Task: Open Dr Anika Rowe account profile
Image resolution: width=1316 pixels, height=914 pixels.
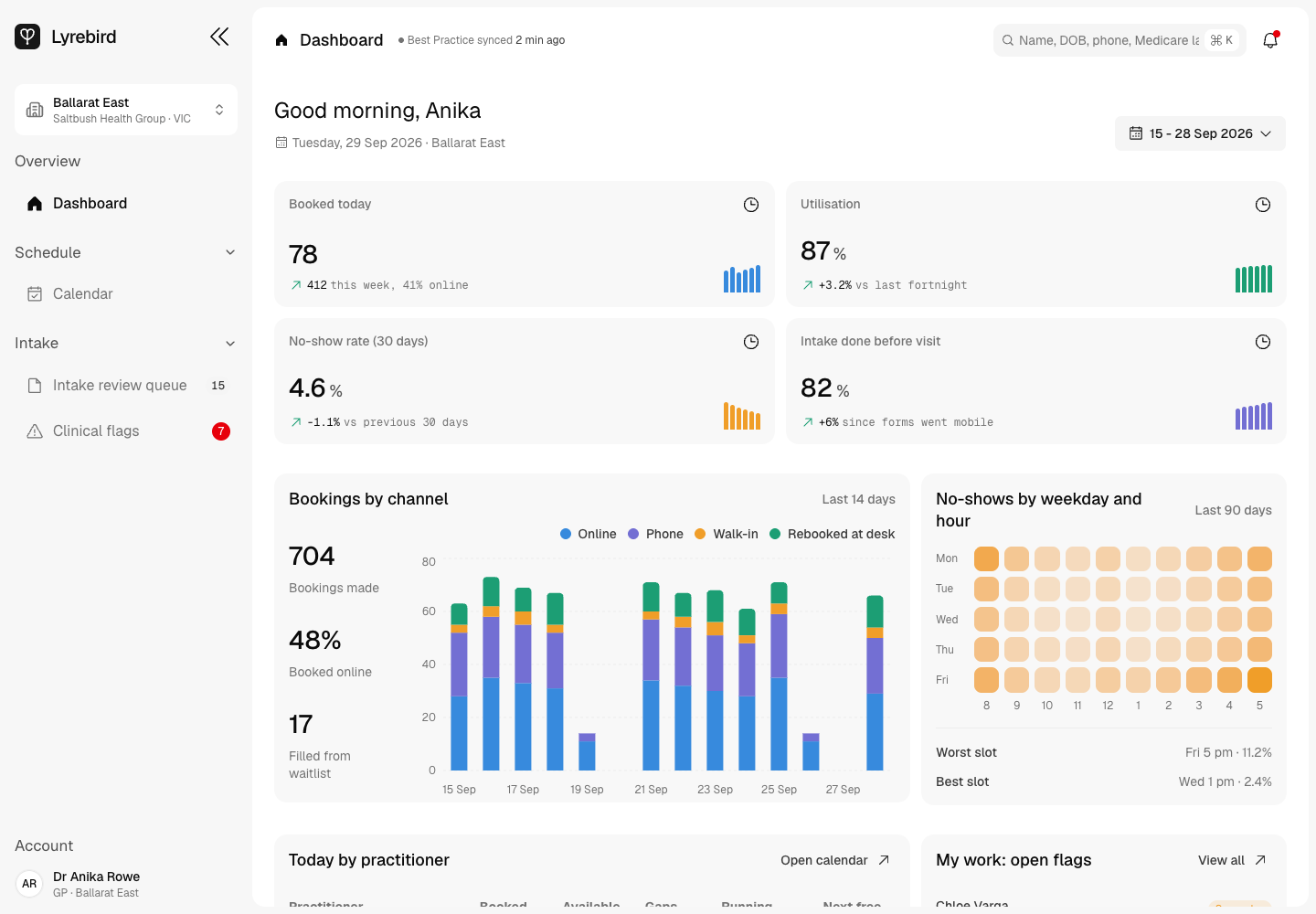Action: click(x=126, y=884)
